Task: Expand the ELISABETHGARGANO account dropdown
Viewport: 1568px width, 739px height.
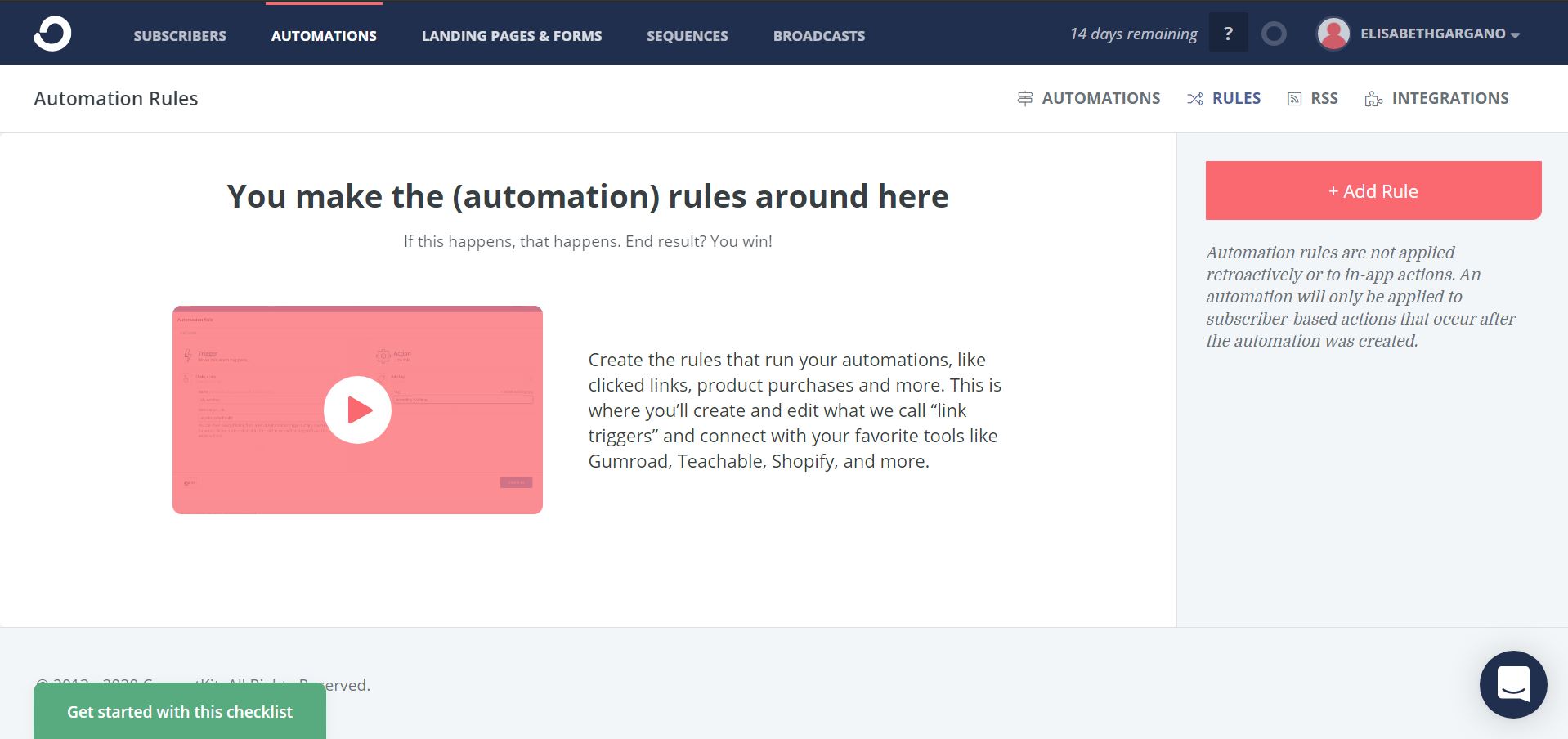Action: pyautogui.click(x=1440, y=34)
